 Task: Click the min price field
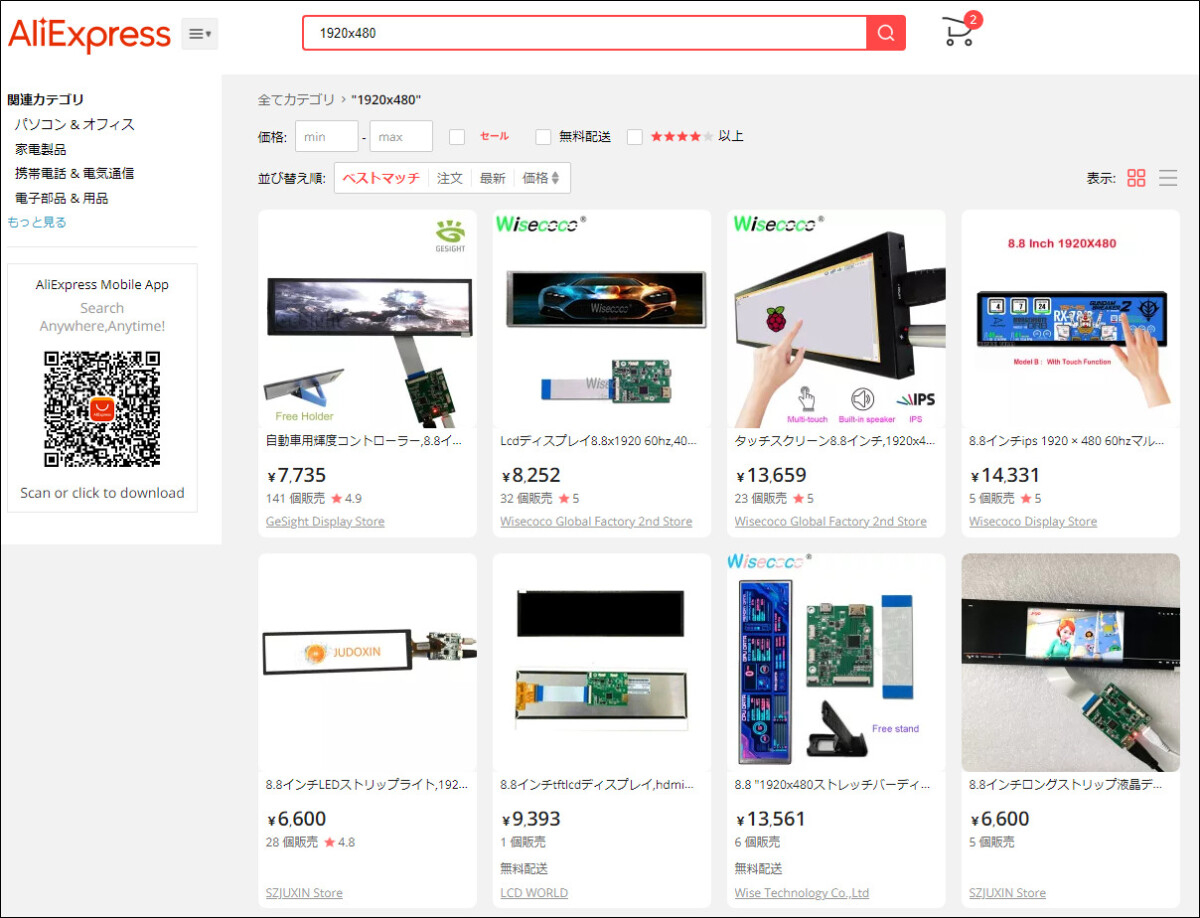(x=326, y=136)
